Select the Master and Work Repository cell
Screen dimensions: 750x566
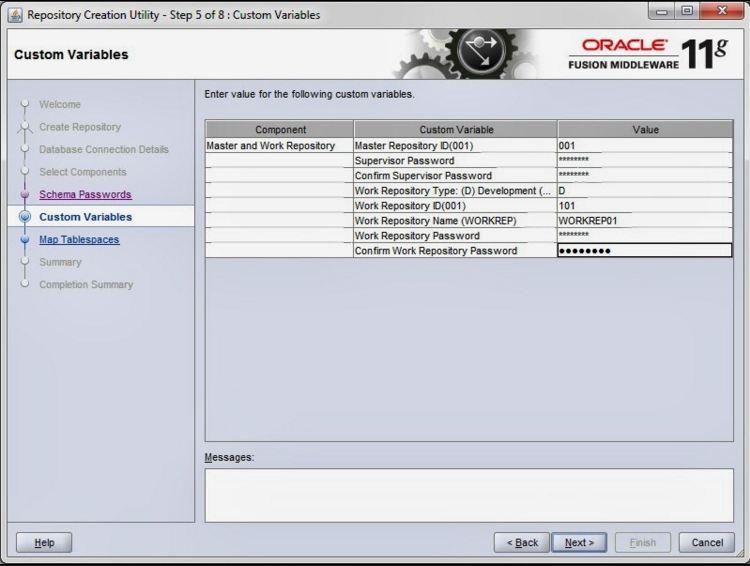279,145
